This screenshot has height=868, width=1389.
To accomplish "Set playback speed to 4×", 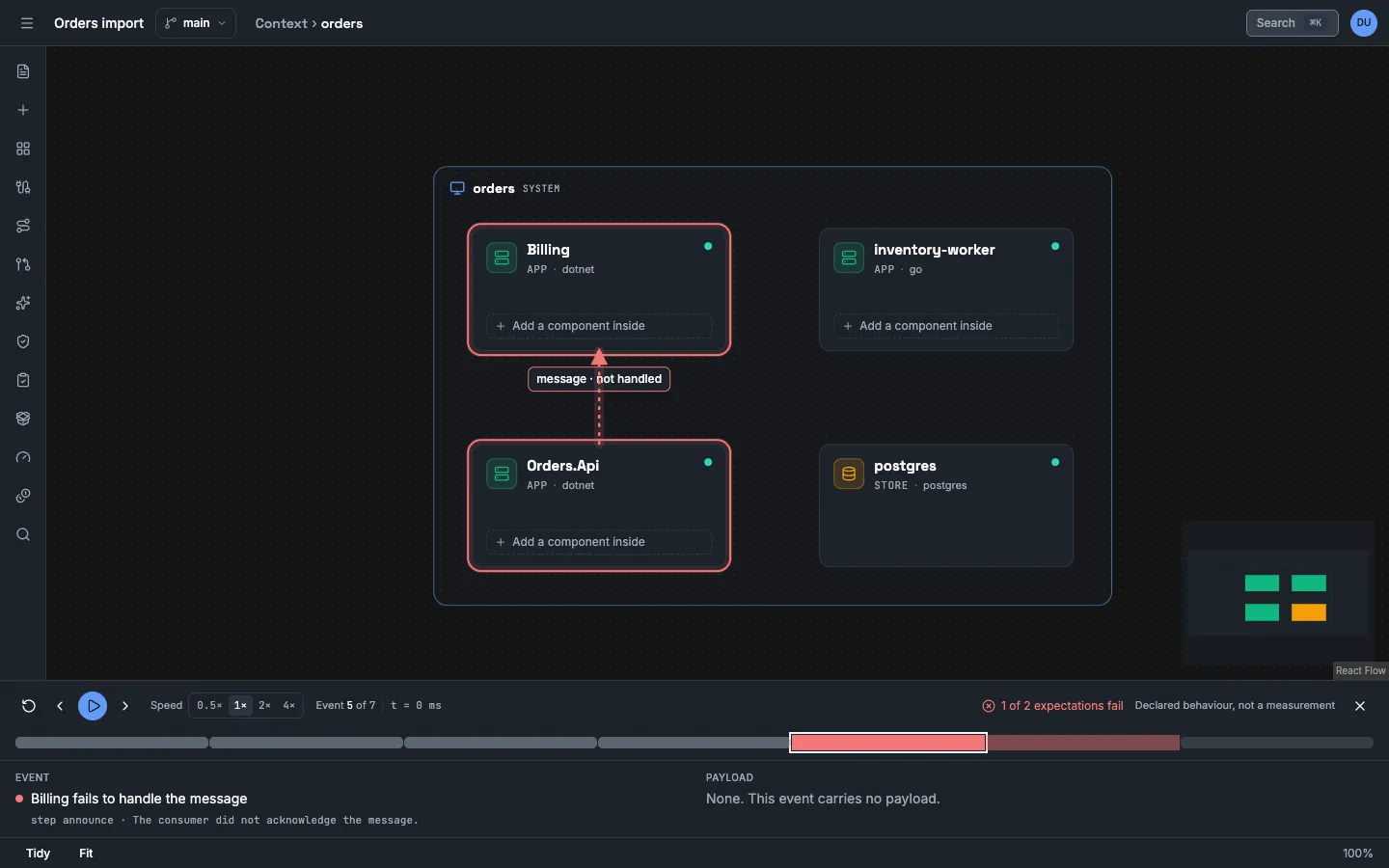I will pyautogui.click(x=288, y=706).
